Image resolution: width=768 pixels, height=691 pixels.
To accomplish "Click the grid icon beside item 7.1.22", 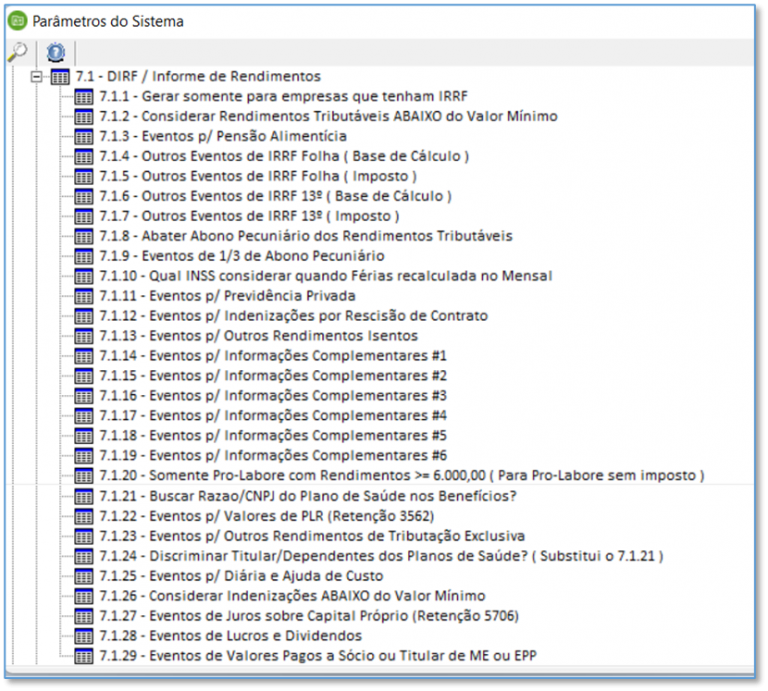I will [x=85, y=516].
